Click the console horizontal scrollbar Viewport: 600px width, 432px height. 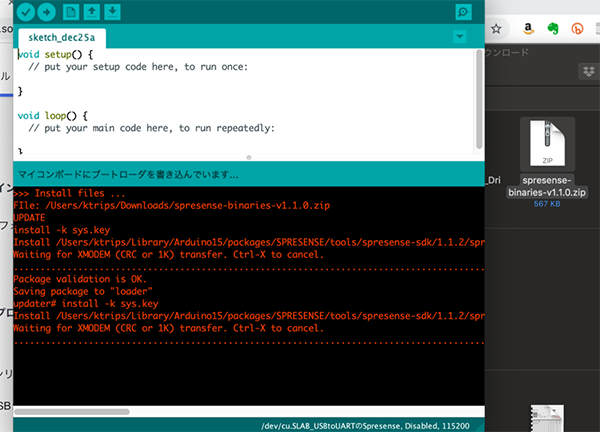72,412
